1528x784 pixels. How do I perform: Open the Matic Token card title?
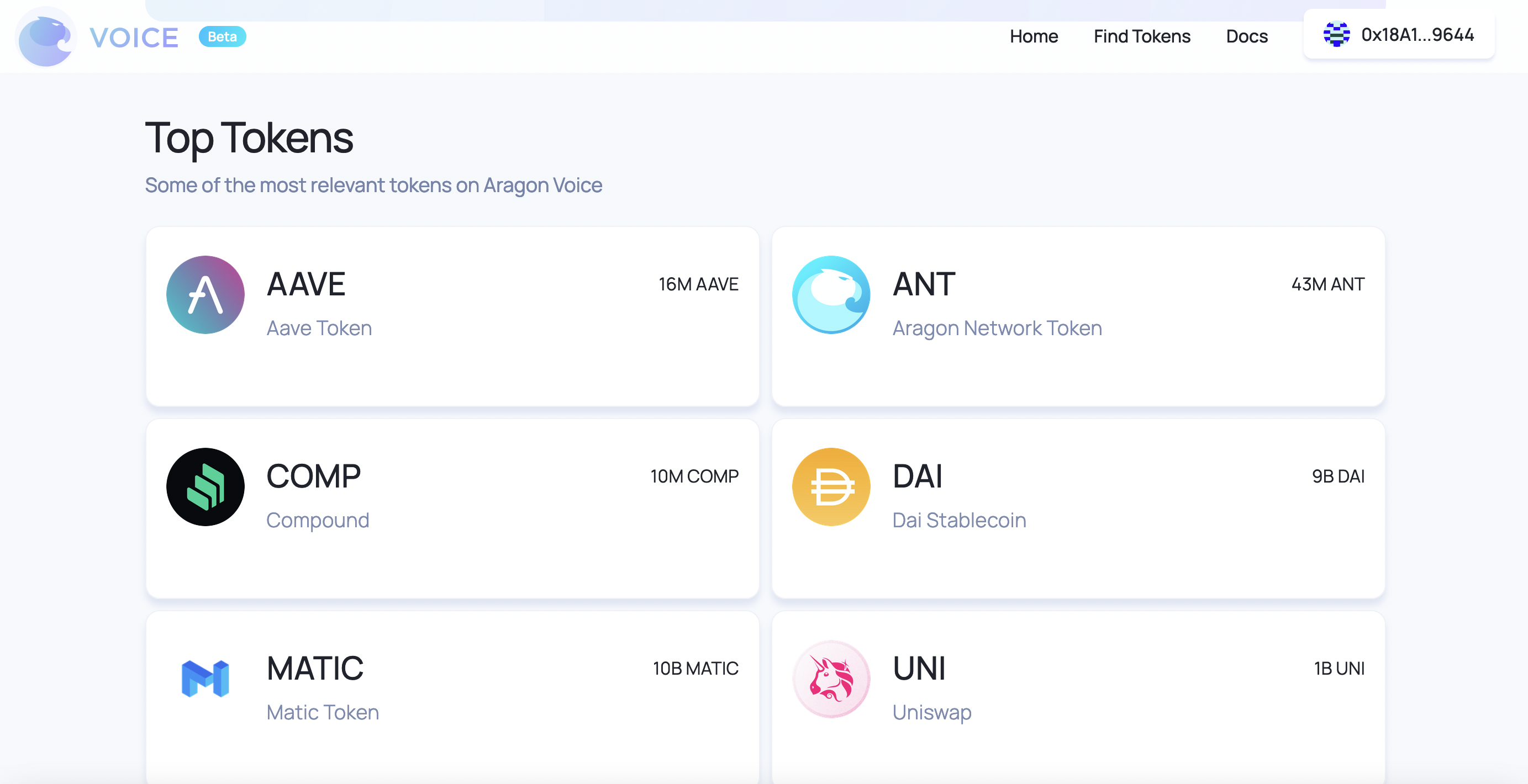[x=315, y=669]
